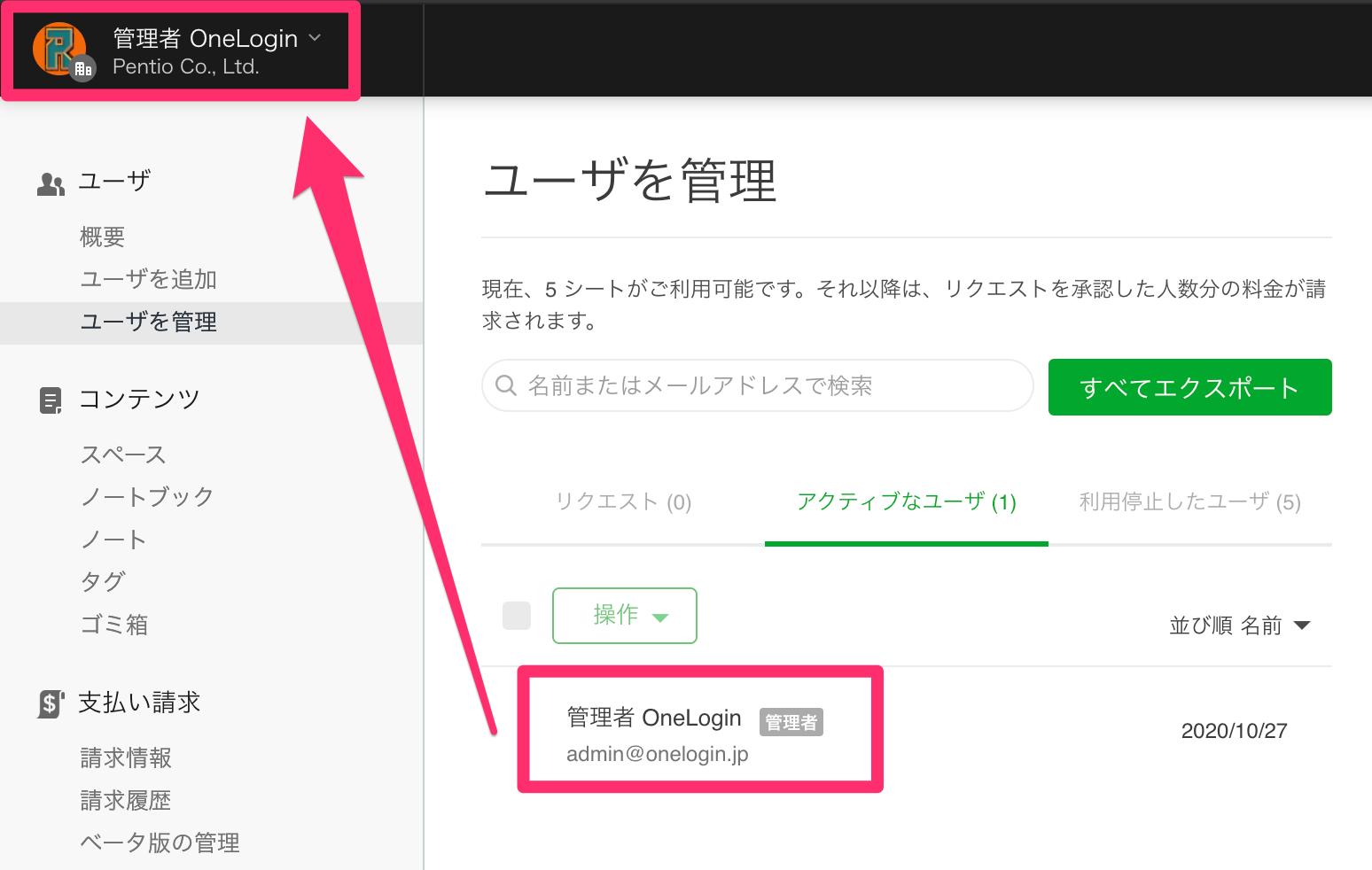Open the 概要 overview page

click(102, 237)
